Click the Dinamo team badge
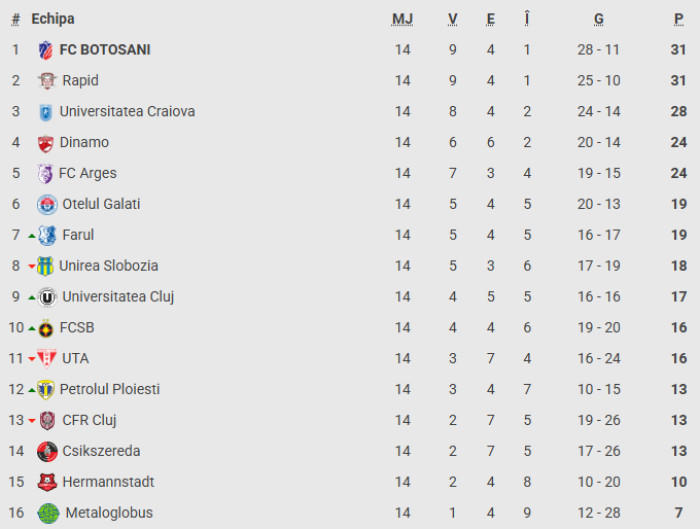The height and width of the screenshot is (529, 700). pyautogui.click(x=45, y=143)
